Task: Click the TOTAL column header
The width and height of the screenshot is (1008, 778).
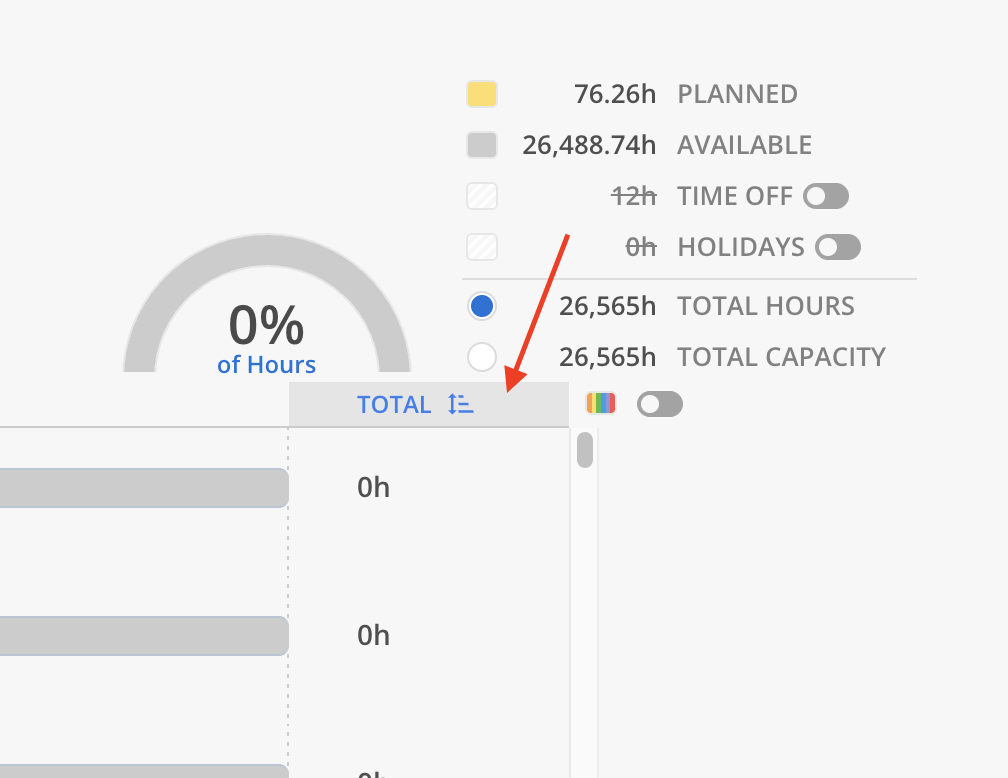Action: tap(394, 405)
